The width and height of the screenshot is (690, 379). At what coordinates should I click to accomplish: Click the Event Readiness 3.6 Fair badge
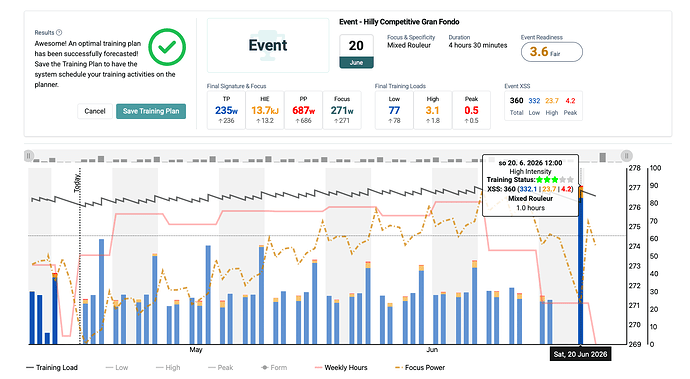[552, 52]
